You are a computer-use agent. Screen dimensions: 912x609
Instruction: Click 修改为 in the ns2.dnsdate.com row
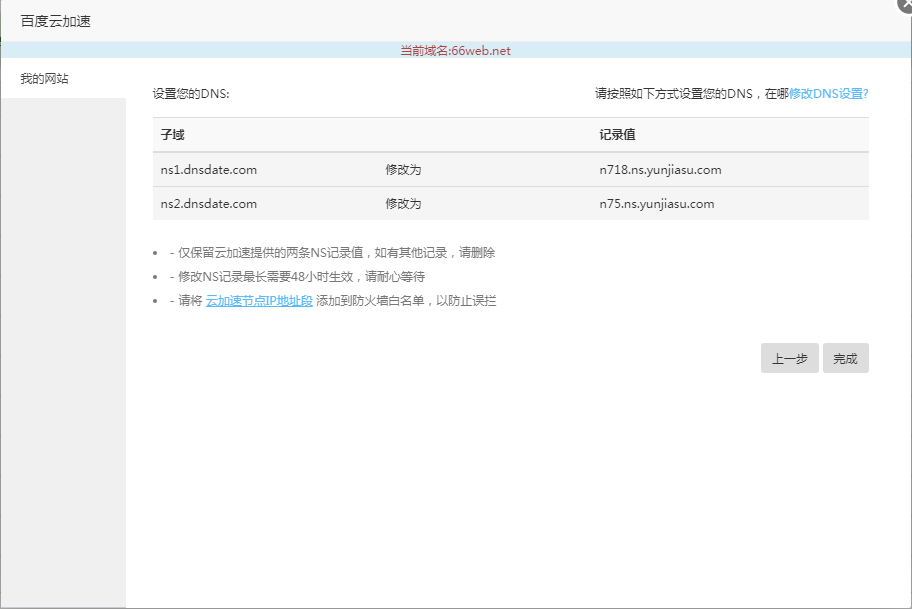[x=403, y=204]
